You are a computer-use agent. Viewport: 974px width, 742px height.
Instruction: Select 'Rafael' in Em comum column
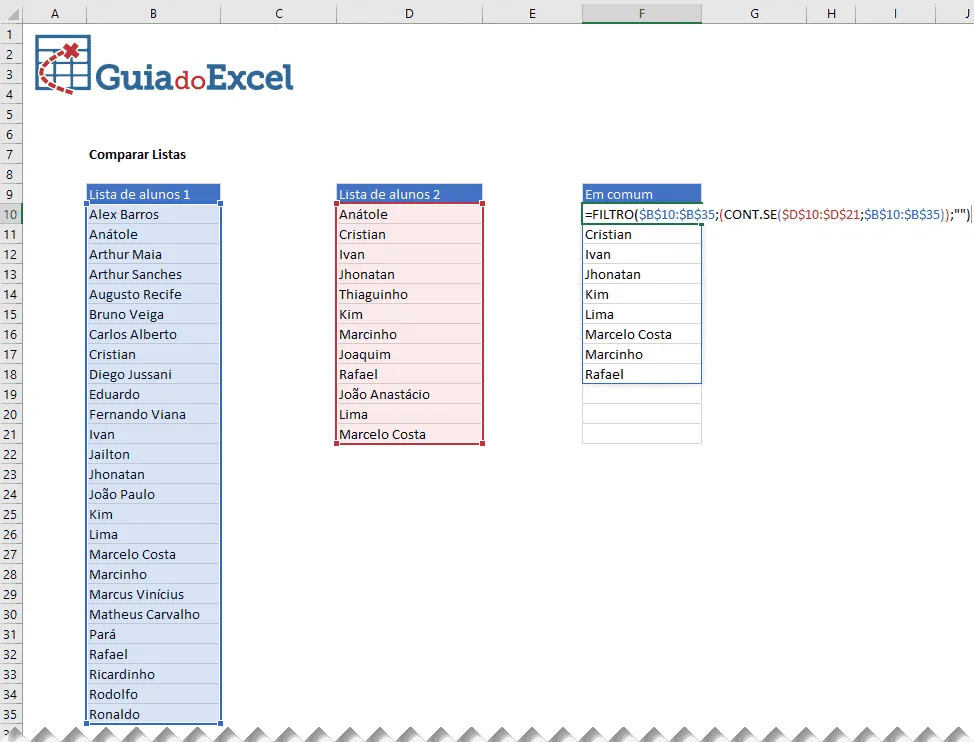pos(642,374)
